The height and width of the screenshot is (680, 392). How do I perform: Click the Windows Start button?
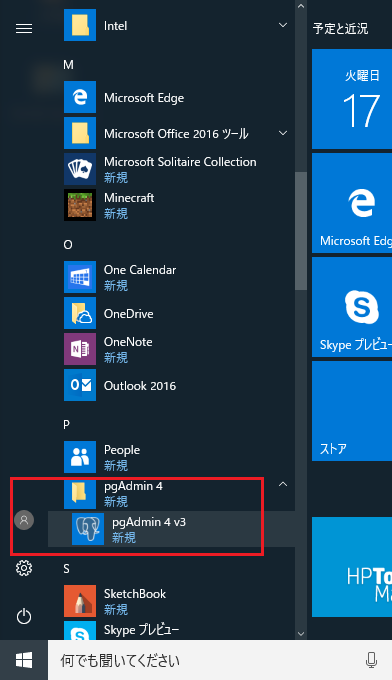24,660
